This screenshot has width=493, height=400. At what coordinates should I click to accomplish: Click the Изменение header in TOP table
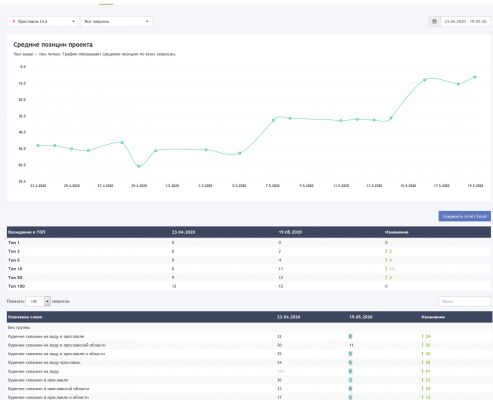(x=397, y=232)
